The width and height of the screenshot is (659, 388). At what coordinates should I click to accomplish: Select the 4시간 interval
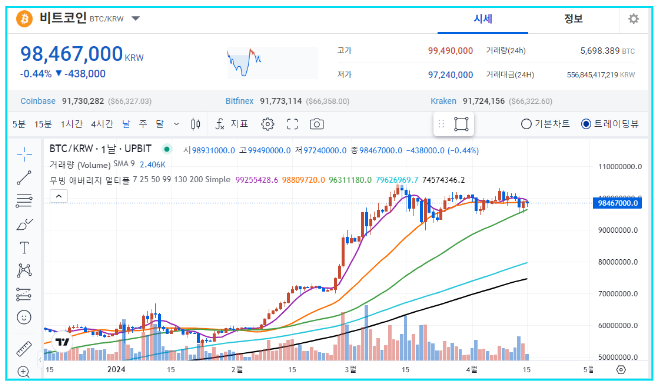[x=102, y=124]
